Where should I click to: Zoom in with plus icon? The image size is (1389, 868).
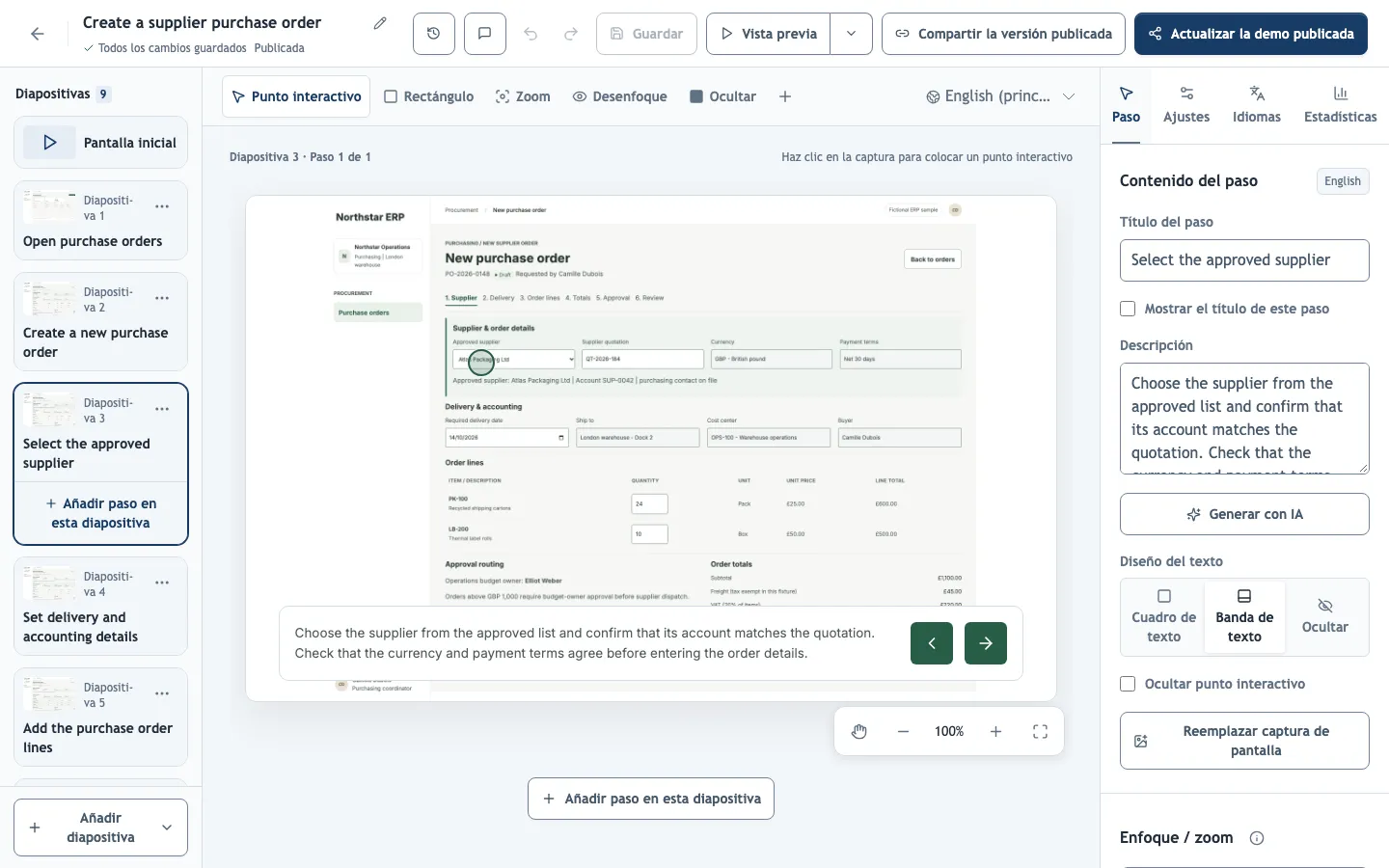click(995, 732)
